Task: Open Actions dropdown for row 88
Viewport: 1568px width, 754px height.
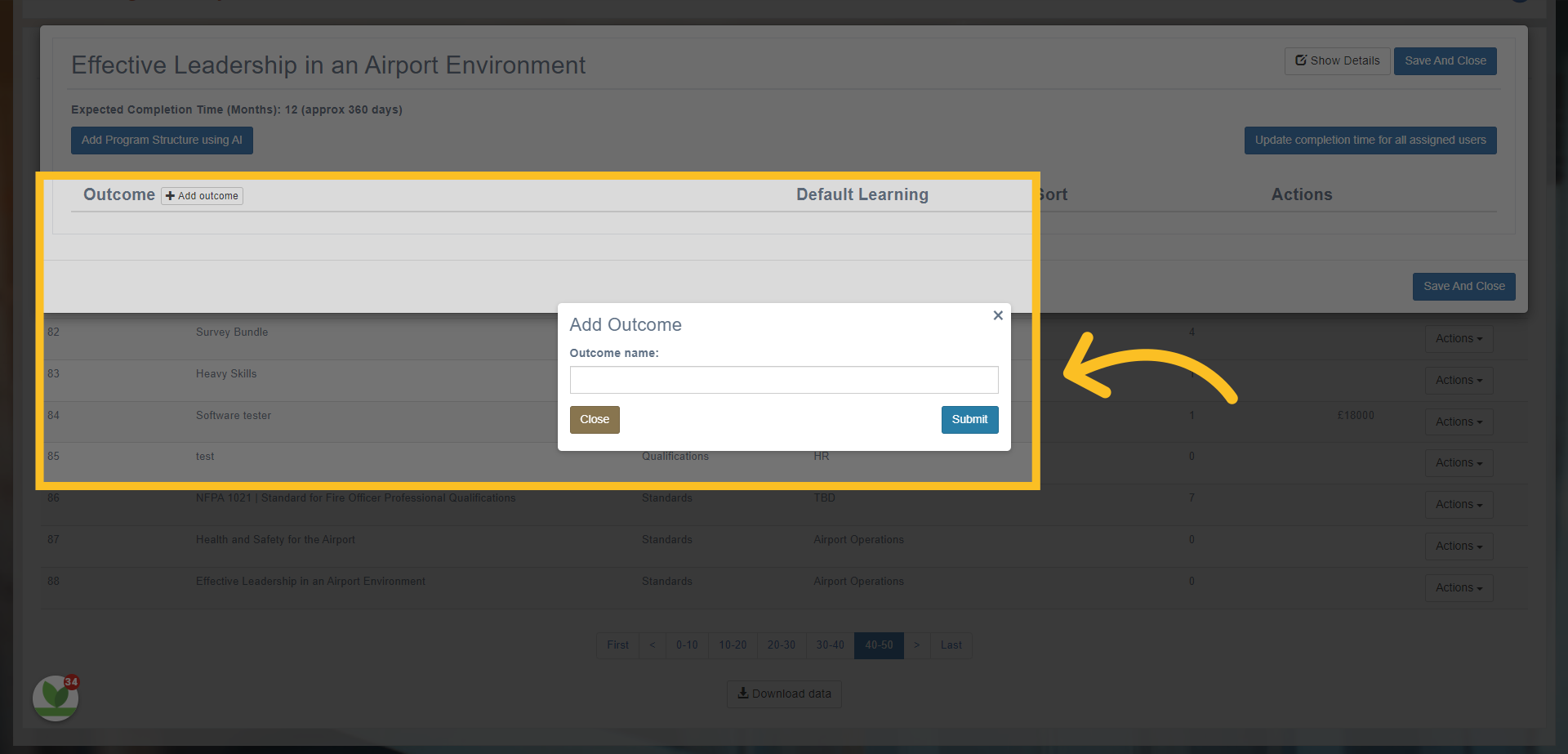Action: pyautogui.click(x=1459, y=588)
